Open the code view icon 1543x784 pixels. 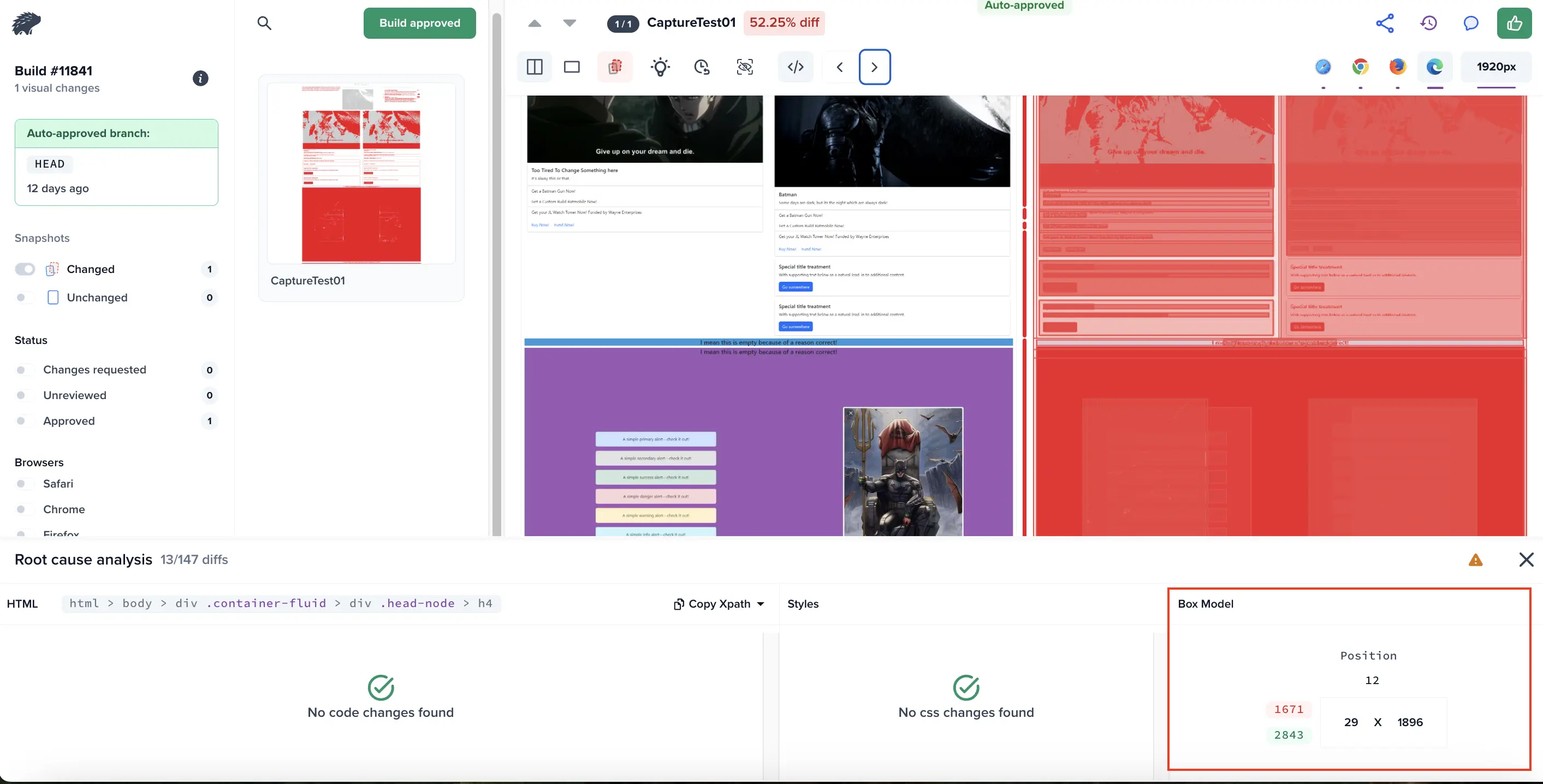[796, 67]
